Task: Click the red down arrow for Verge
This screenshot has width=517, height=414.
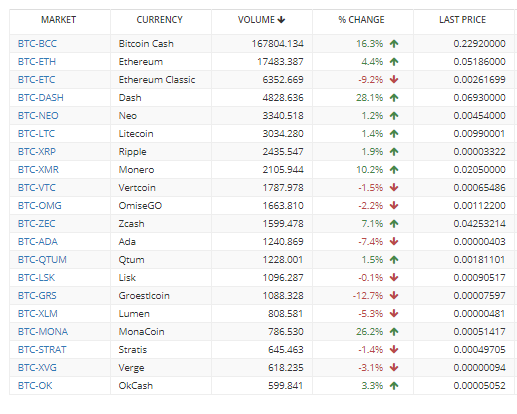Action: 394,368
